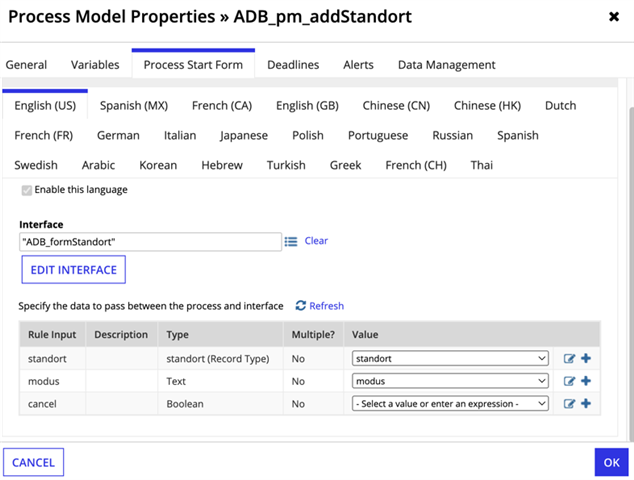The width and height of the screenshot is (634, 480).
Task: Click the EDIT INTERFACE button
Action: [74, 269]
